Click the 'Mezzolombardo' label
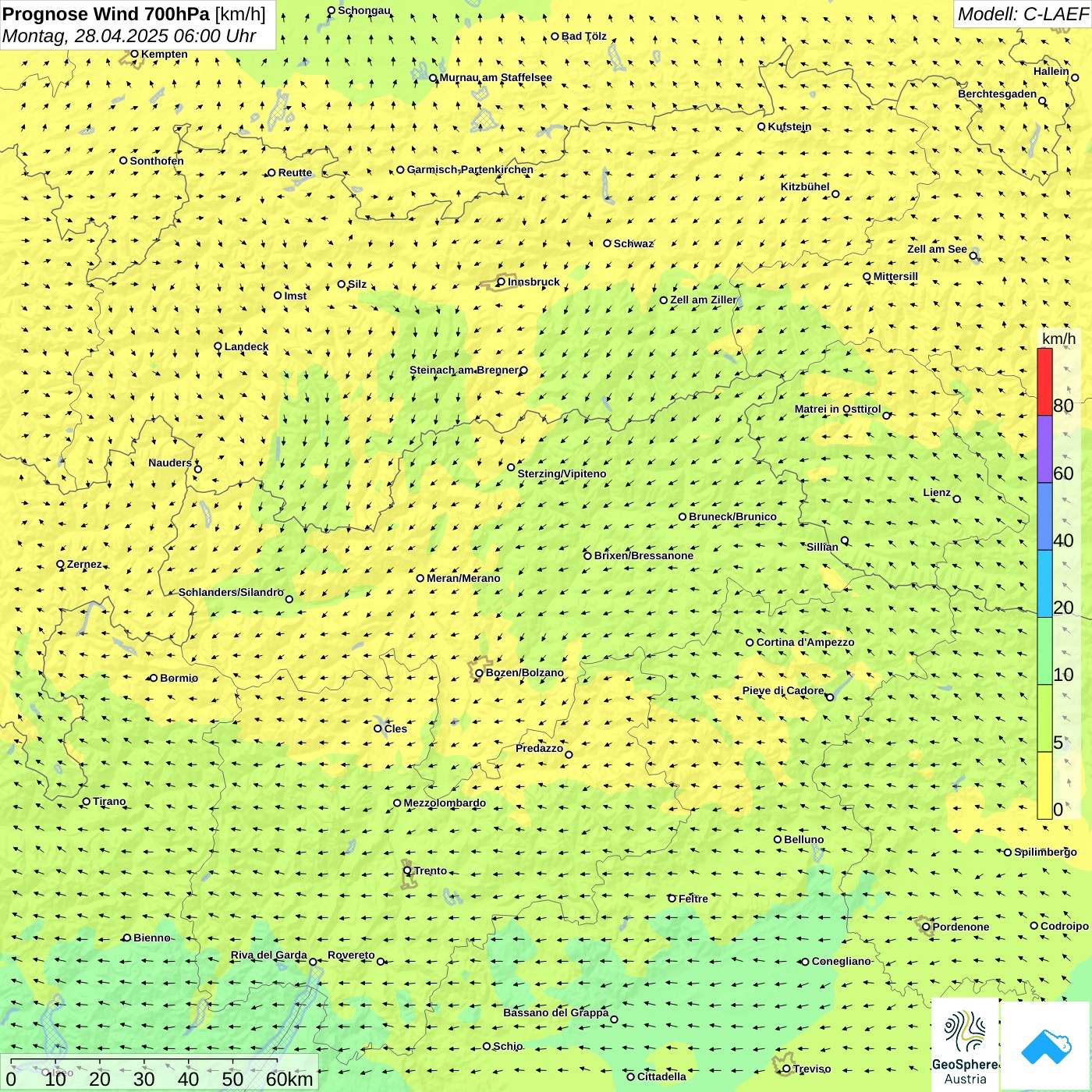Image resolution: width=1092 pixels, height=1092 pixels. coord(445,803)
